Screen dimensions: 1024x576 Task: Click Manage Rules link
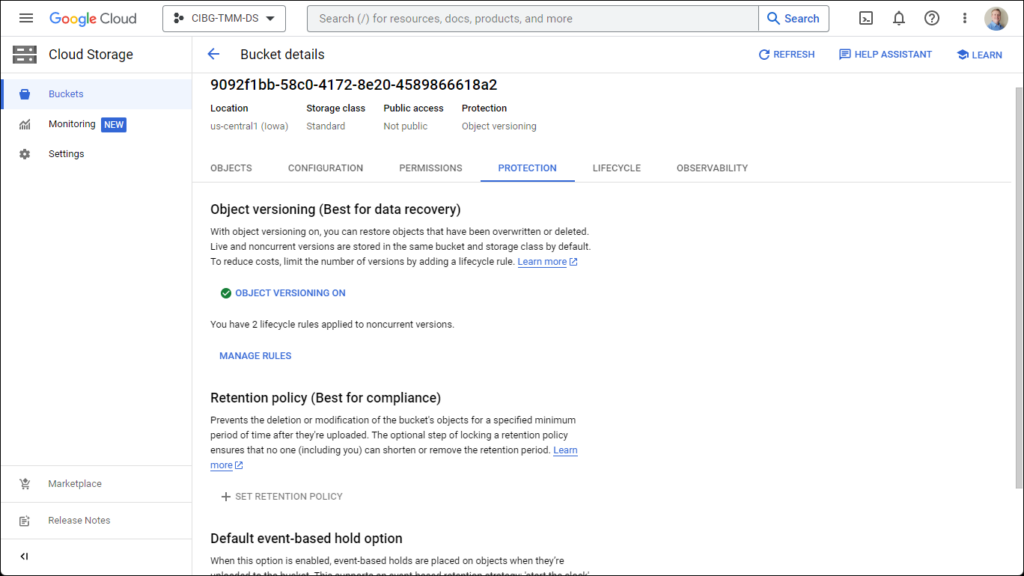point(255,356)
